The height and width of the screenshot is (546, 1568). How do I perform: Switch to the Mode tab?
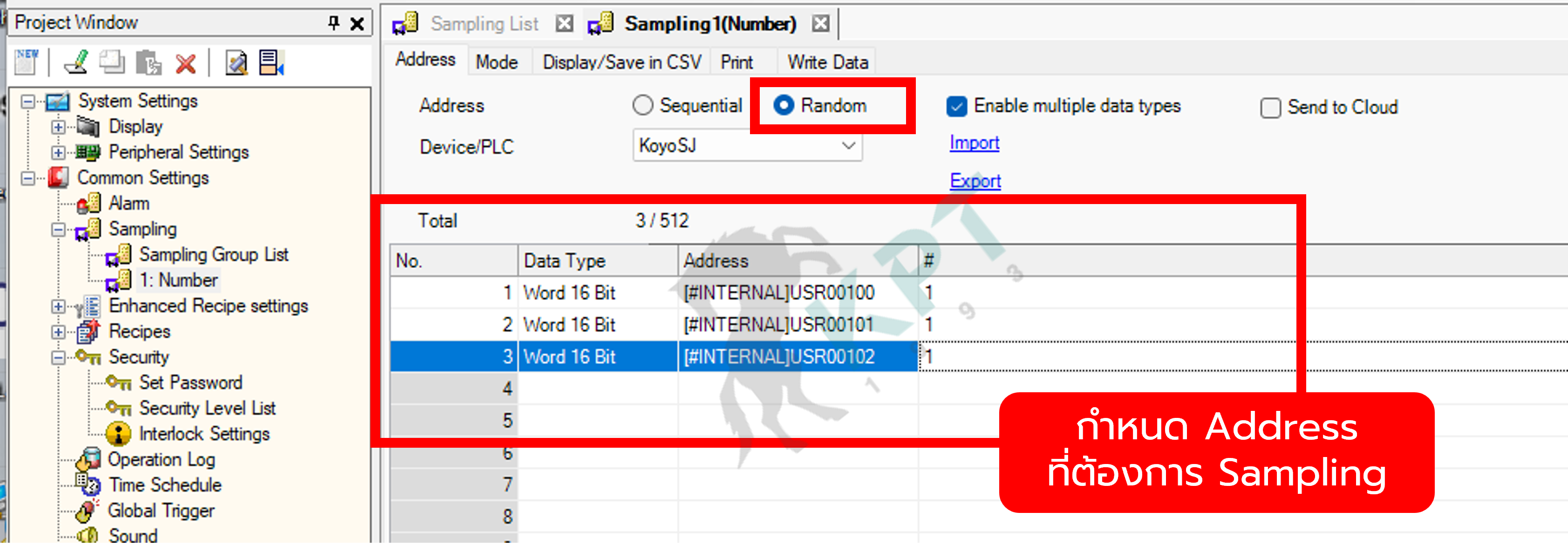coord(497,62)
